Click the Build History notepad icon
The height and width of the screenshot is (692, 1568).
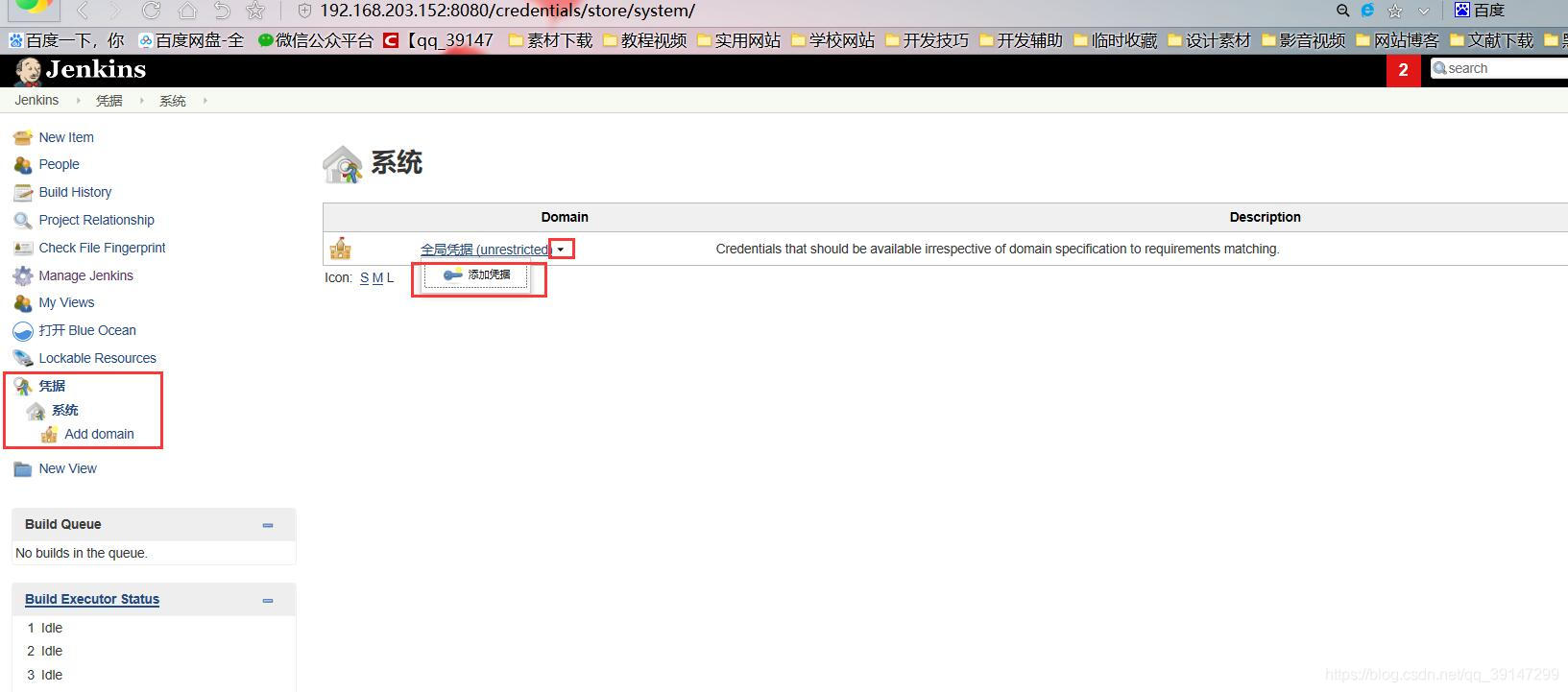click(23, 193)
